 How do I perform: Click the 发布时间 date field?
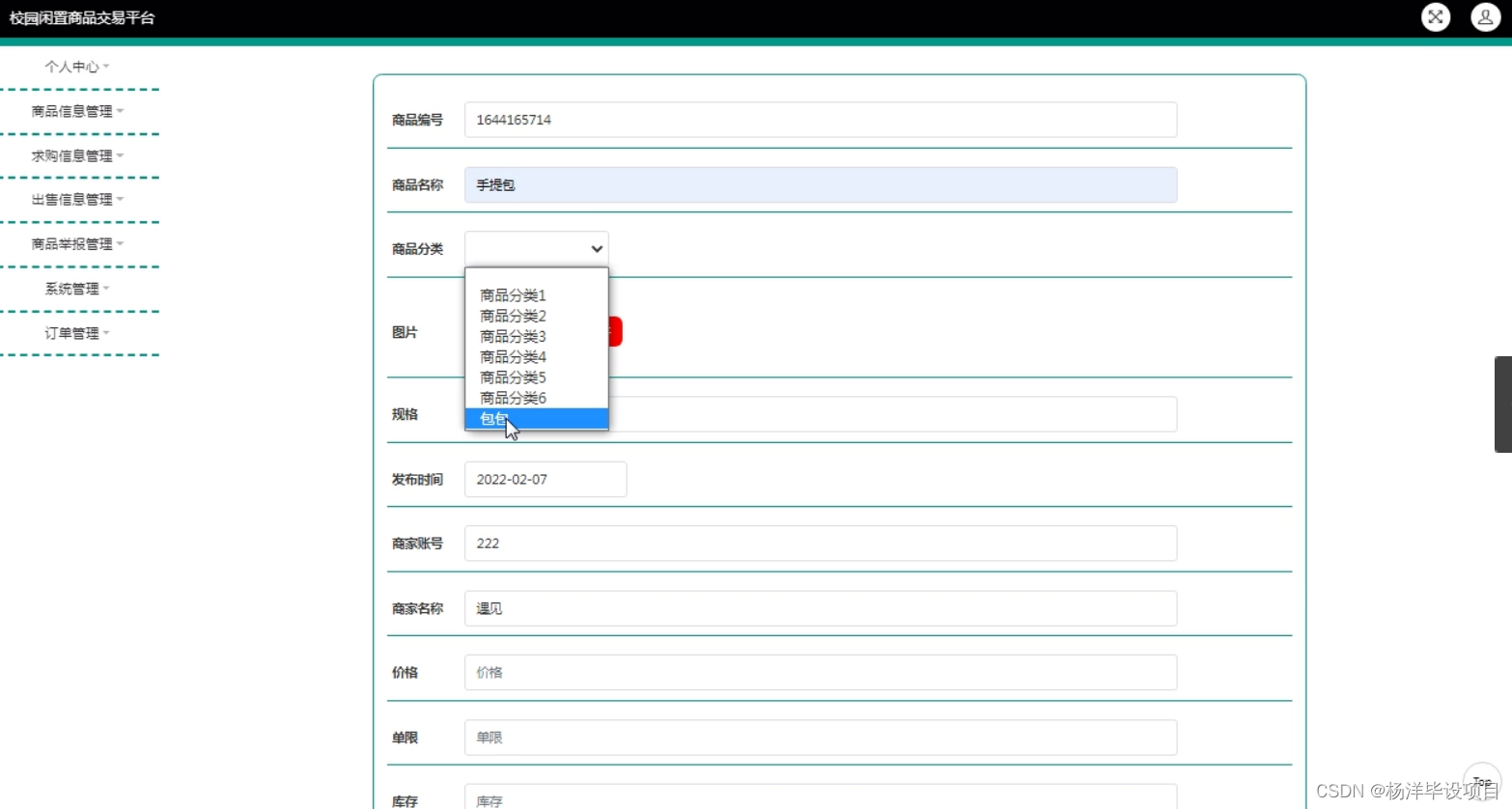click(x=545, y=479)
